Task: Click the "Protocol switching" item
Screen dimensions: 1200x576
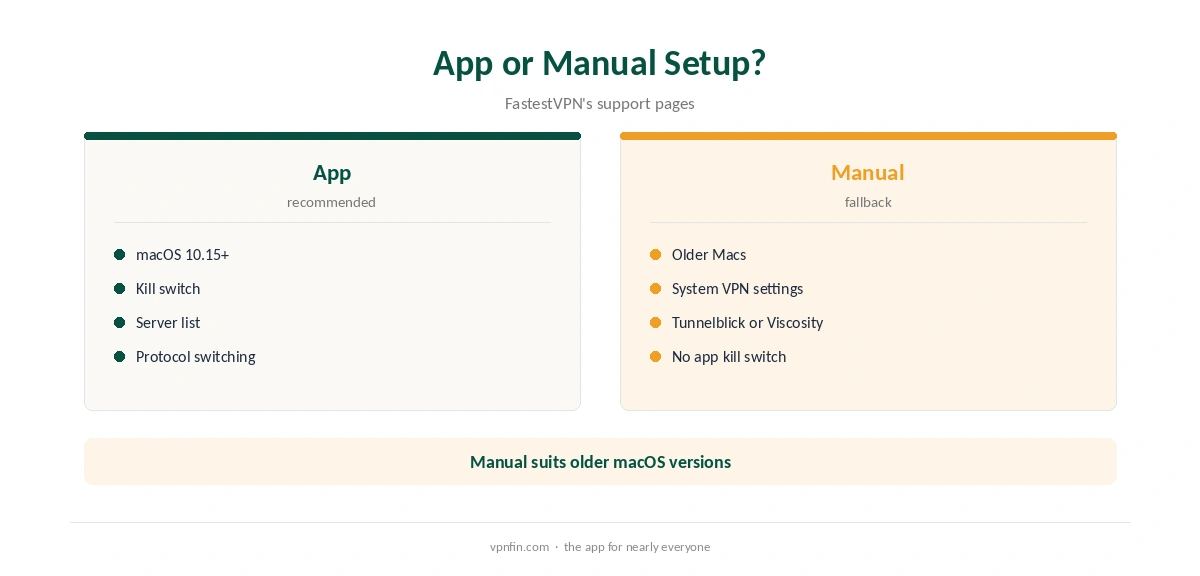Action: [x=196, y=356]
